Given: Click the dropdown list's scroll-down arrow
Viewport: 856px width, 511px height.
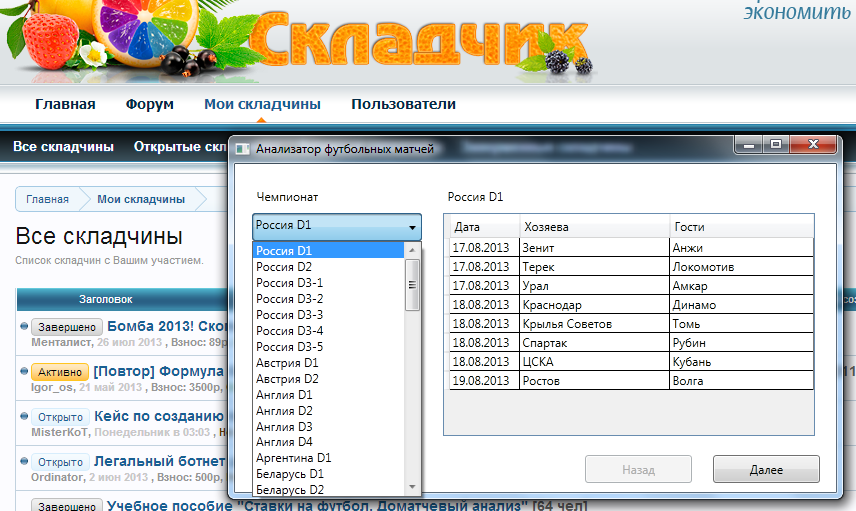Looking at the screenshot, I should click(412, 487).
